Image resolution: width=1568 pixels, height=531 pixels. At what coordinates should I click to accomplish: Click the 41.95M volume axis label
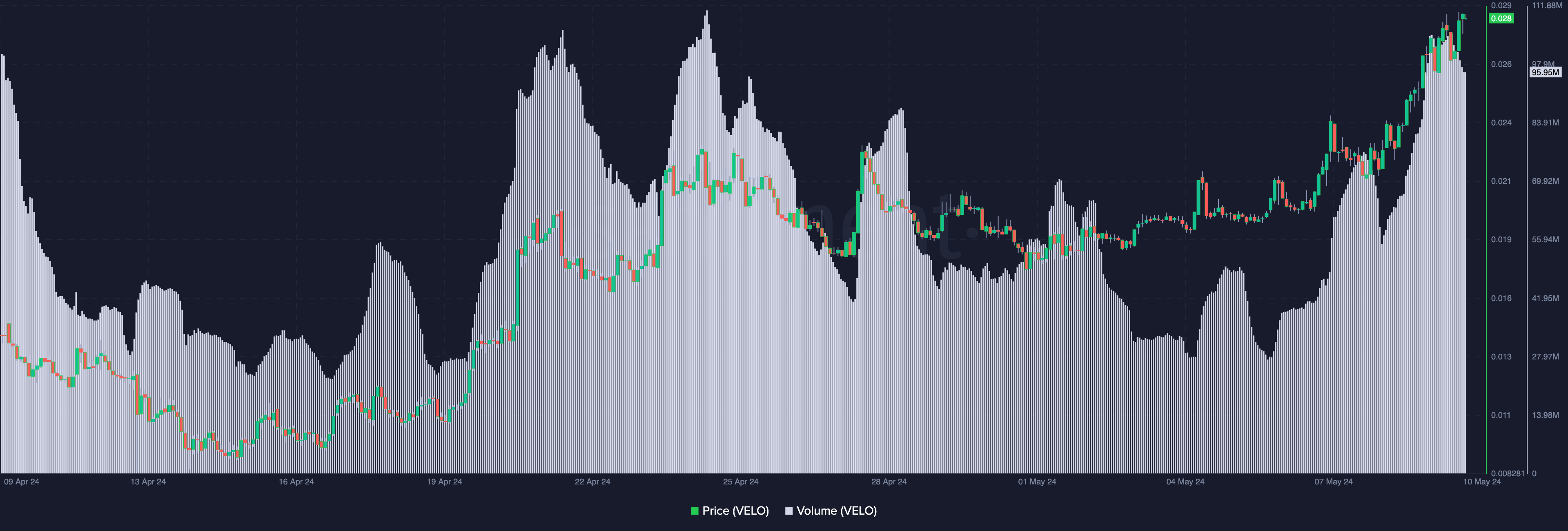(x=1546, y=298)
